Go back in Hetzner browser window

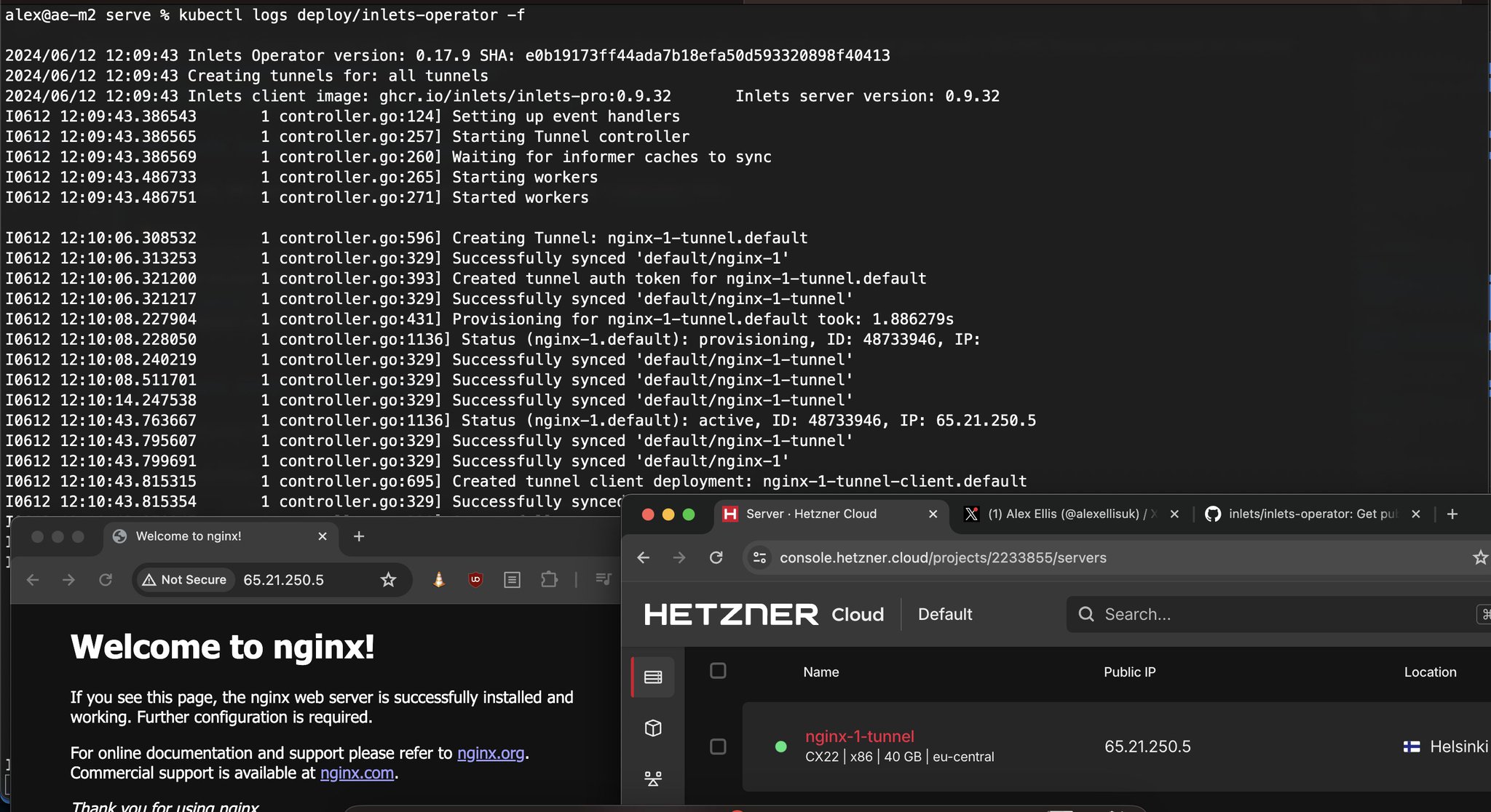pyautogui.click(x=643, y=557)
